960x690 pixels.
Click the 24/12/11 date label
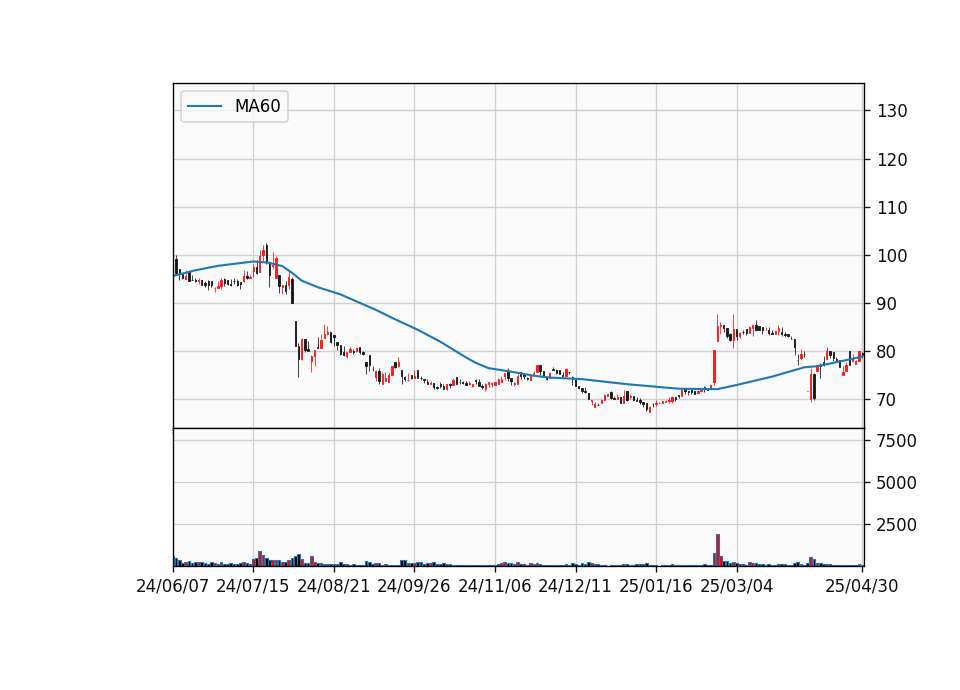click(575, 586)
